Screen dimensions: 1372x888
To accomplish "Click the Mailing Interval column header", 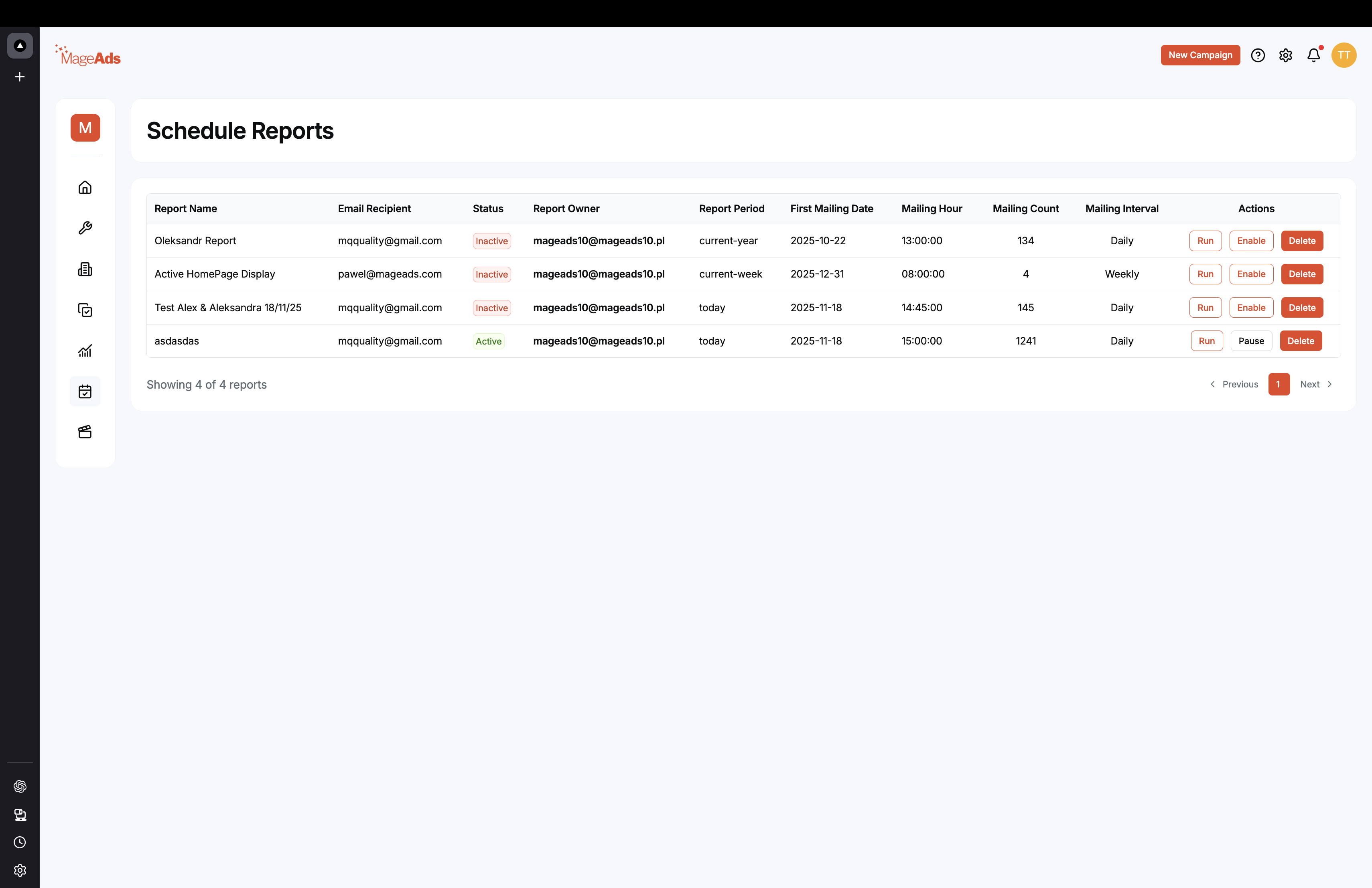I will click(1122, 209).
